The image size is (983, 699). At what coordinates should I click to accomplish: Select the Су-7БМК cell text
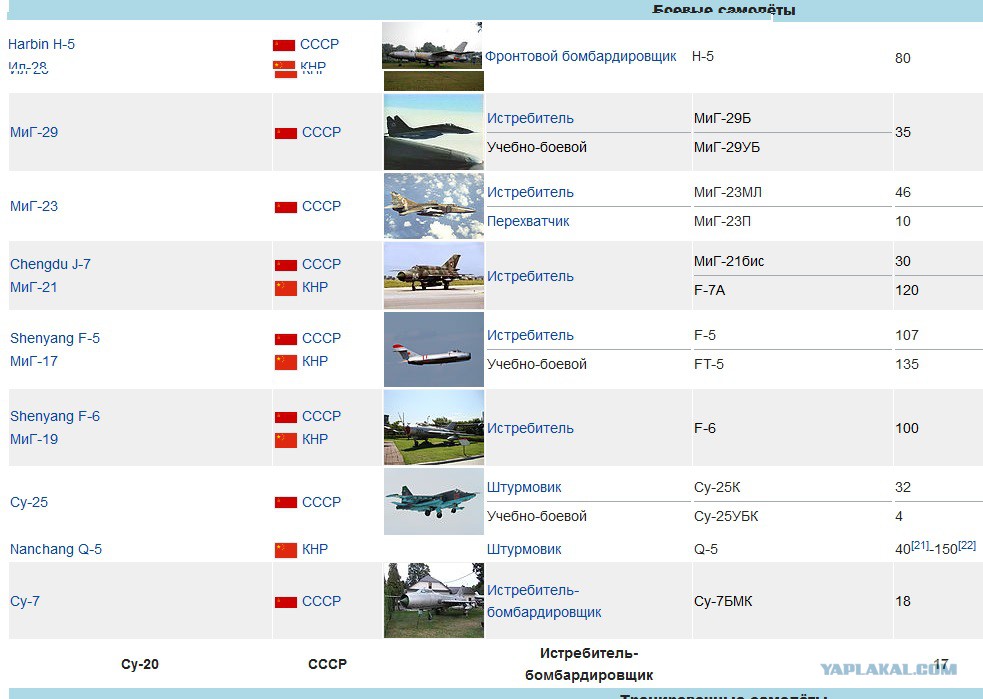click(x=723, y=601)
